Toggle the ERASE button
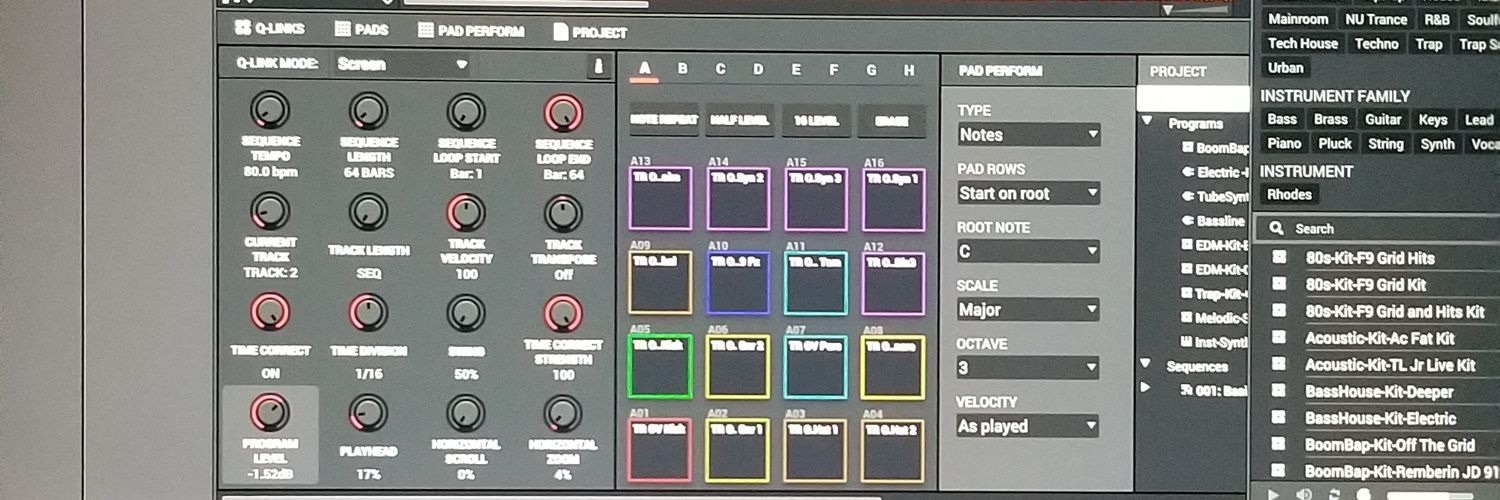The width and height of the screenshot is (1500, 500). pyautogui.click(x=891, y=121)
